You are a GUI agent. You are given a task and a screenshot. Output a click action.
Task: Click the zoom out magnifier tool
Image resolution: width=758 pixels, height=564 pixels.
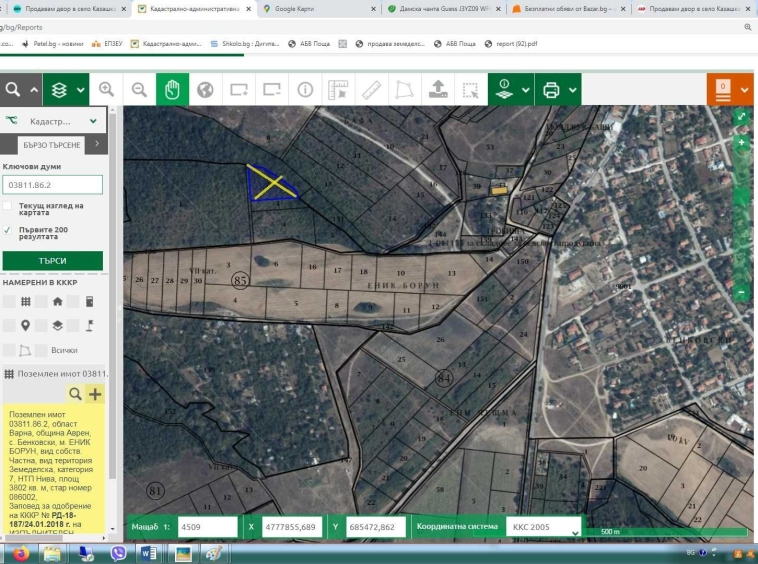139,89
